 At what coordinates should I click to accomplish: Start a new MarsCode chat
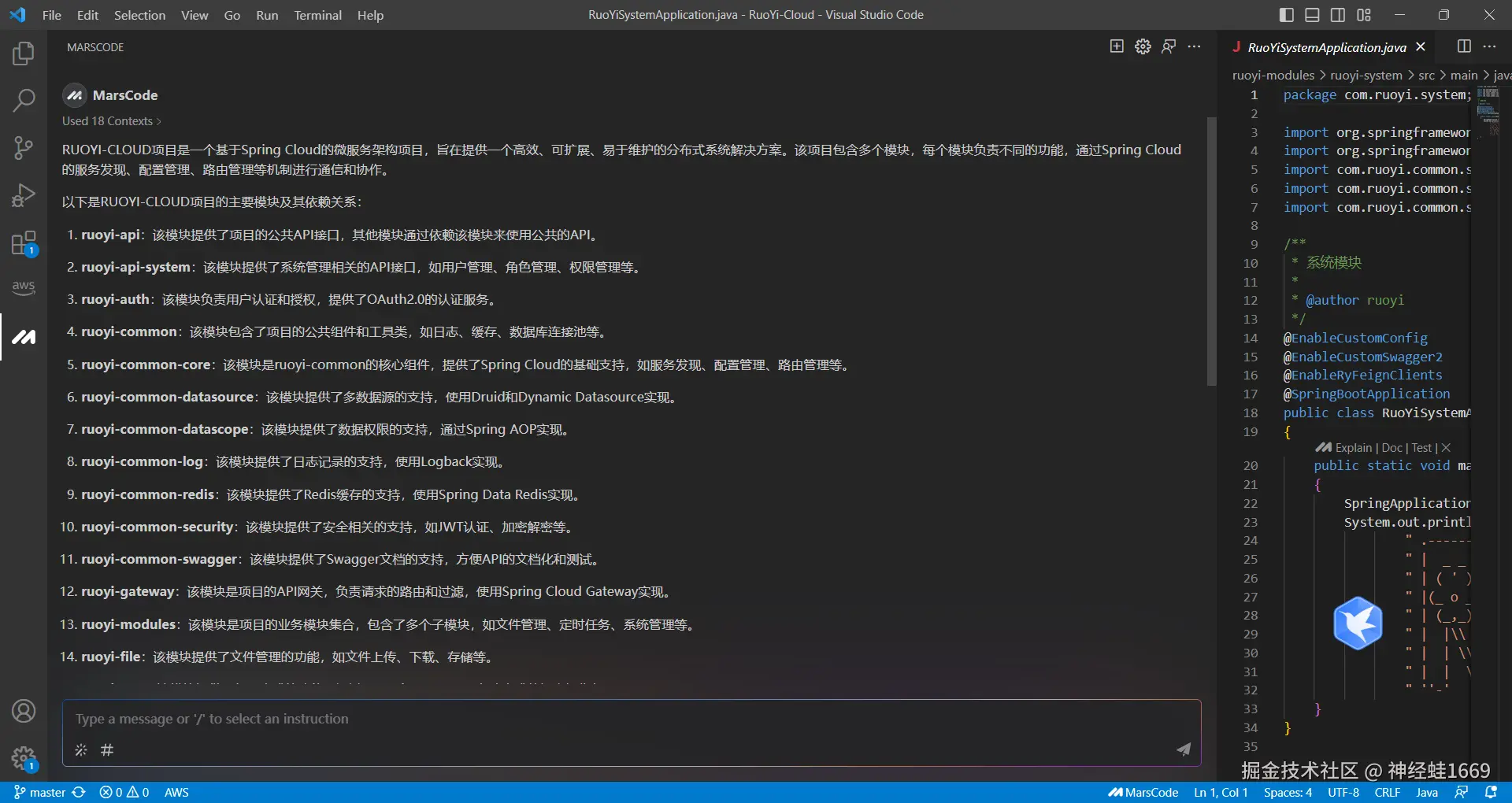coord(1117,46)
